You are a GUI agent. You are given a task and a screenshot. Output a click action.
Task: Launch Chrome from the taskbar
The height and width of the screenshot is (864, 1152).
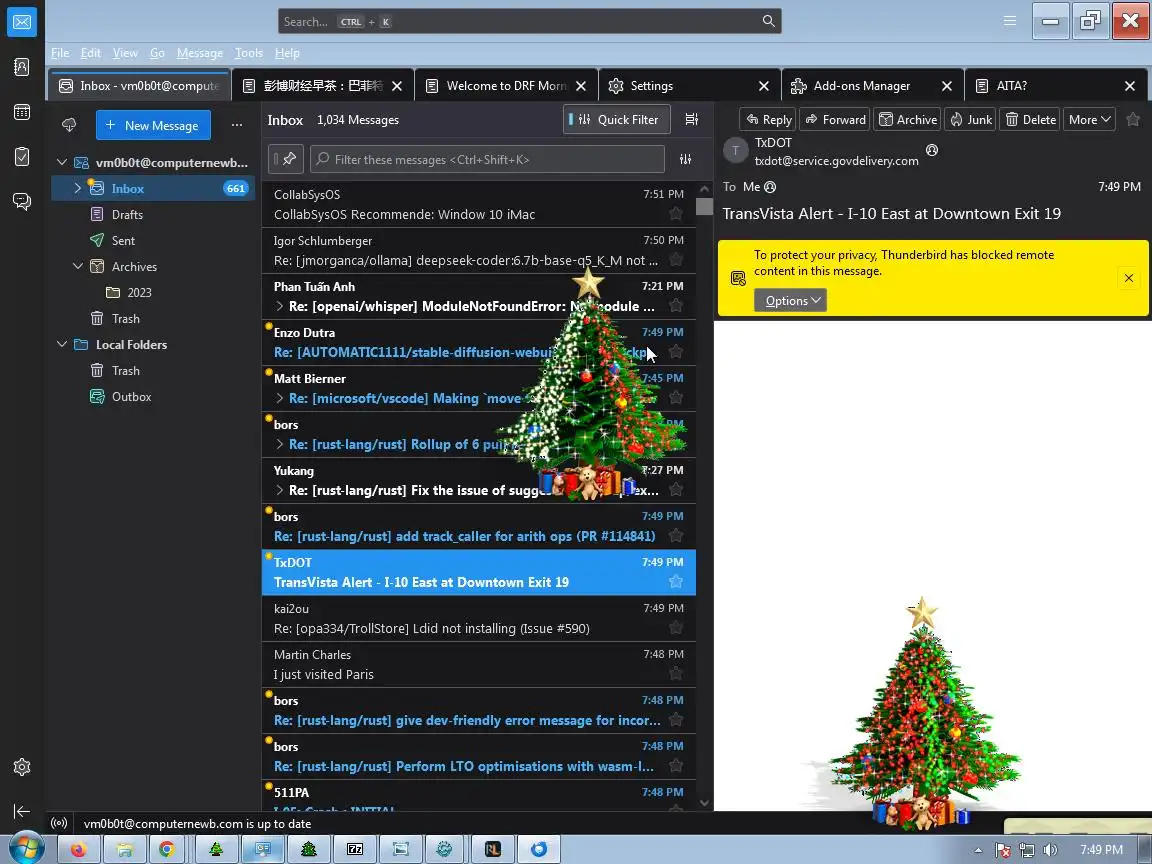click(x=168, y=849)
